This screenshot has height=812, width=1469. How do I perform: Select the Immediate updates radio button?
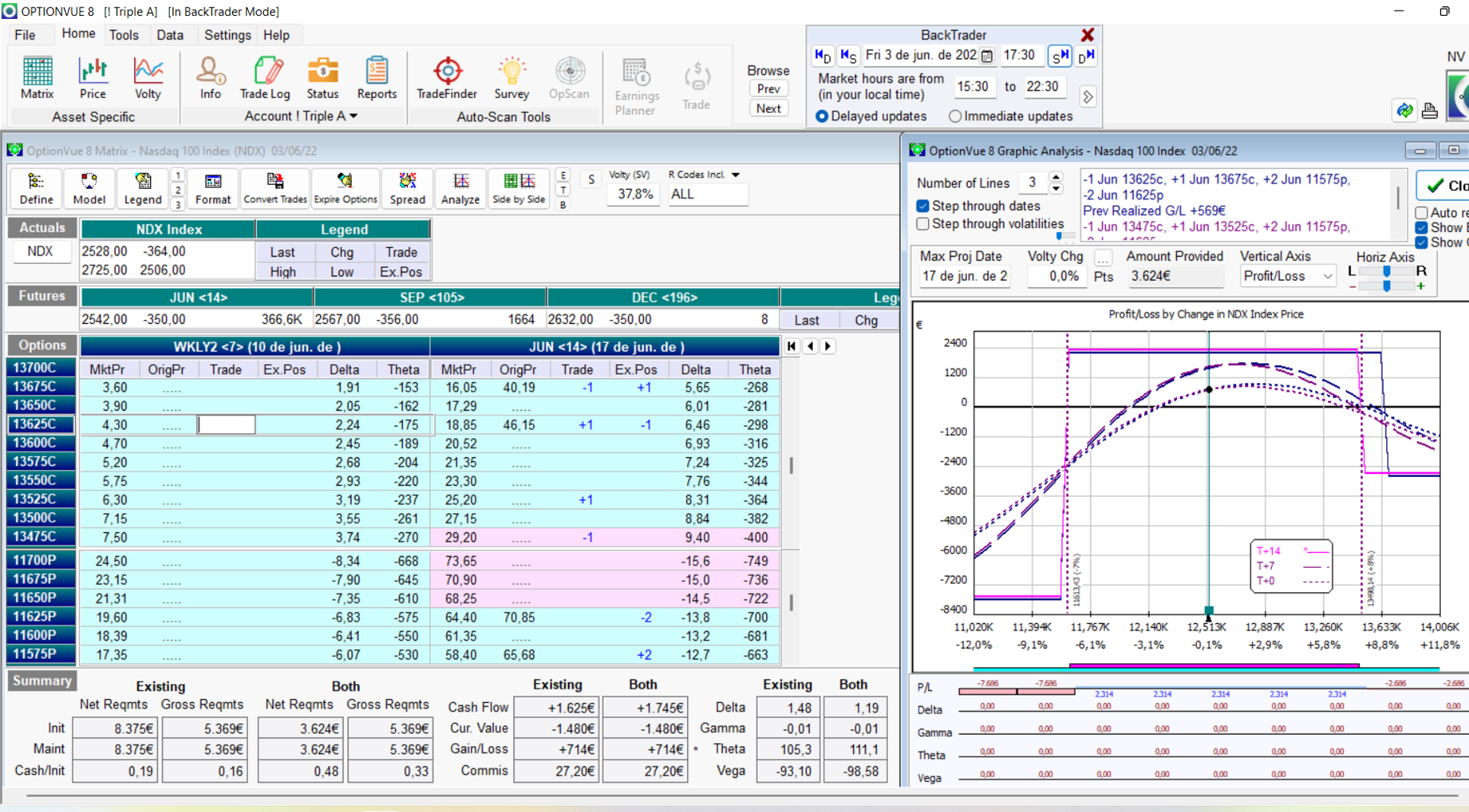click(955, 116)
